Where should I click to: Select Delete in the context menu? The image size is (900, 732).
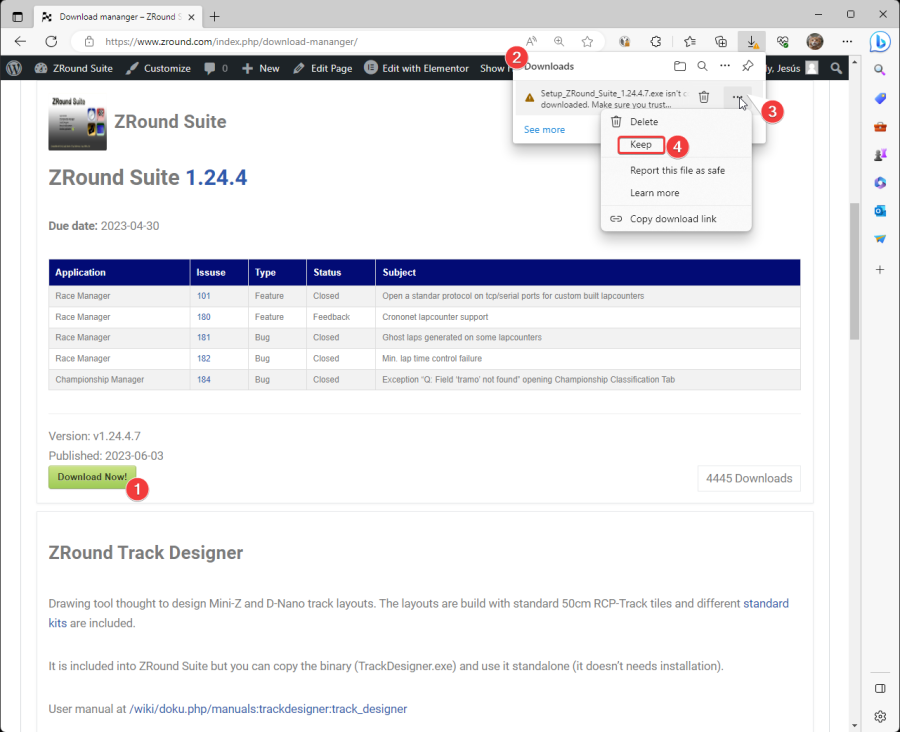(676, 122)
